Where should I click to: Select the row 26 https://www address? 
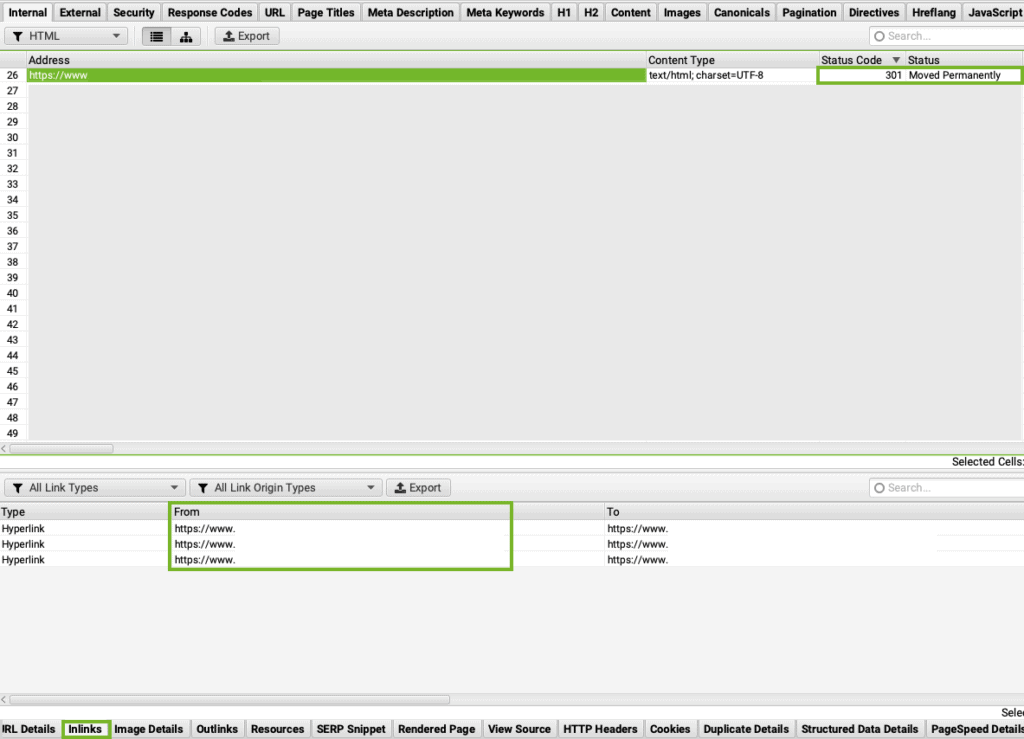coord(336,75)
